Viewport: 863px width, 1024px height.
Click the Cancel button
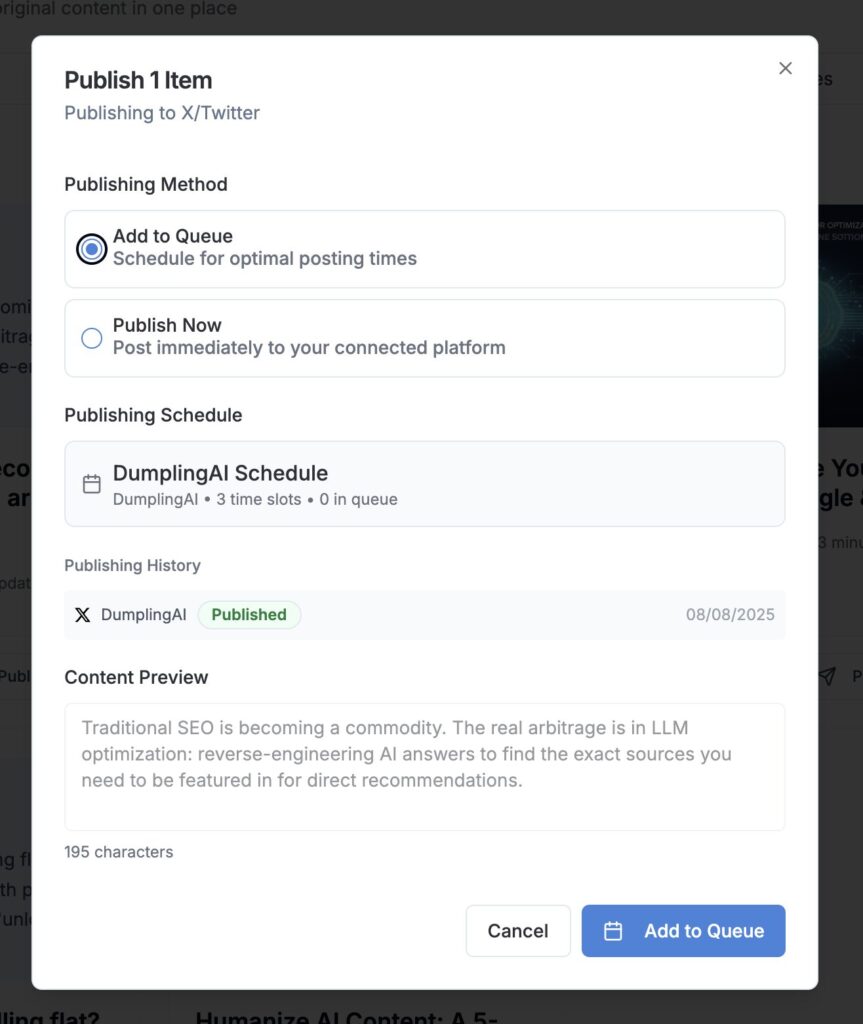click(x=518, y=931)
